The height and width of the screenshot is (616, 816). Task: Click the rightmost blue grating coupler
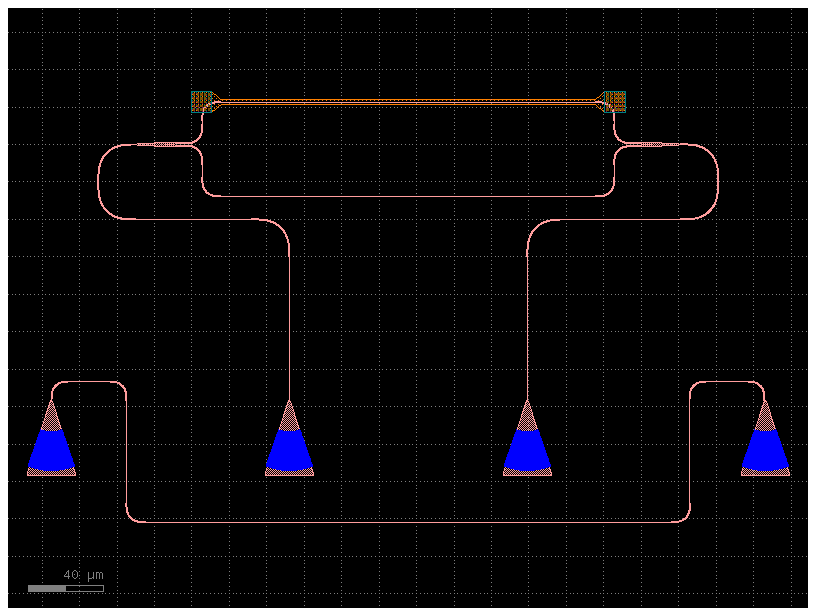click(x=765, y=450)
